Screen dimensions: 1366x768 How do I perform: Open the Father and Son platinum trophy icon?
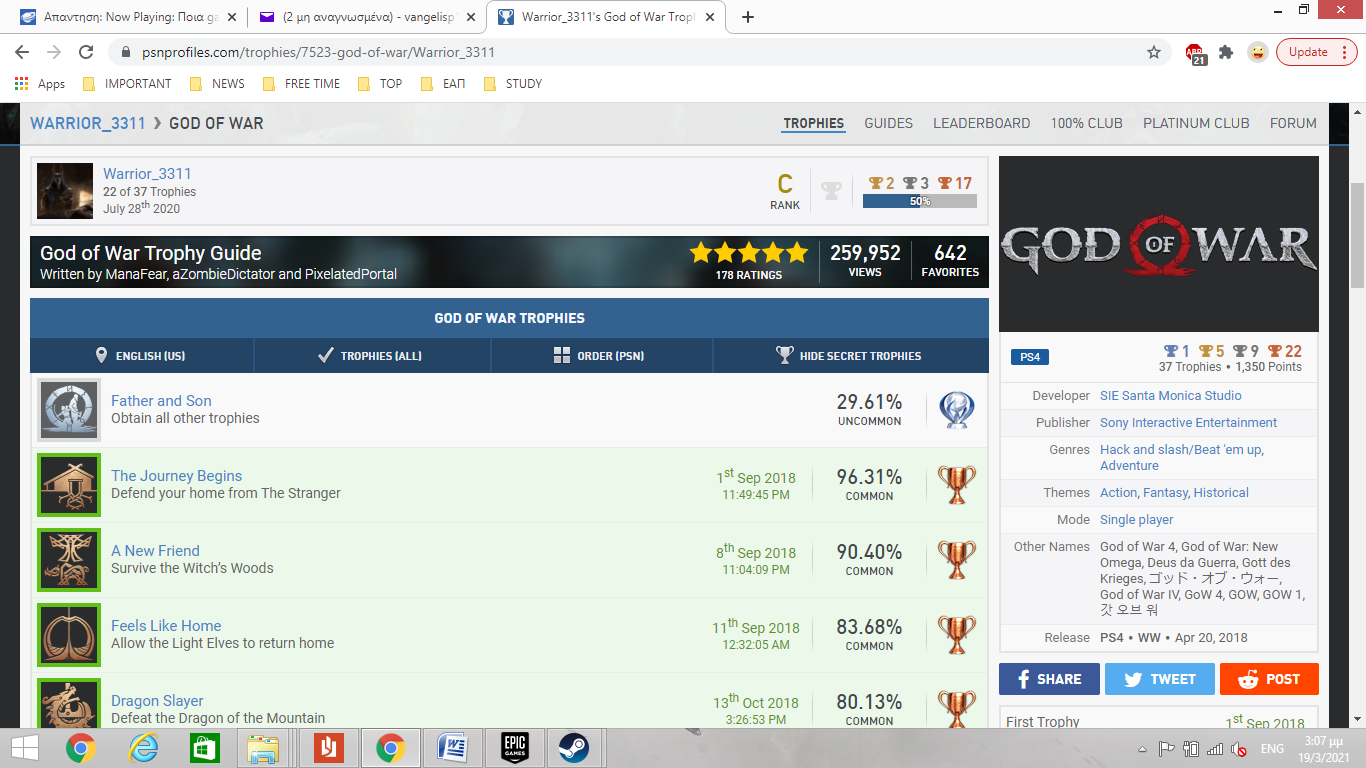69,410
